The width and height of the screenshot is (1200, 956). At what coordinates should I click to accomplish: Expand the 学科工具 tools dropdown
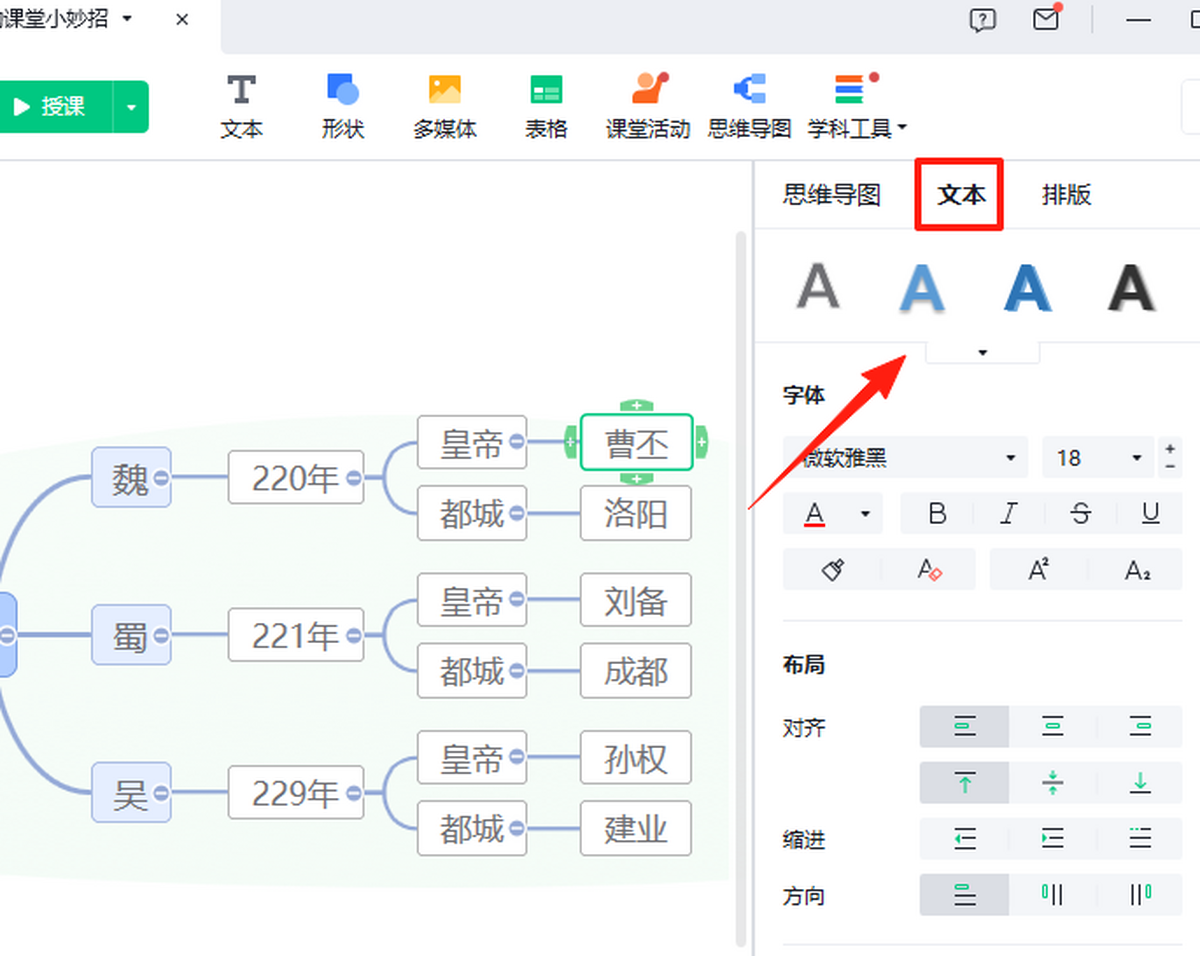pyautogui.click(x=903, y=128)
